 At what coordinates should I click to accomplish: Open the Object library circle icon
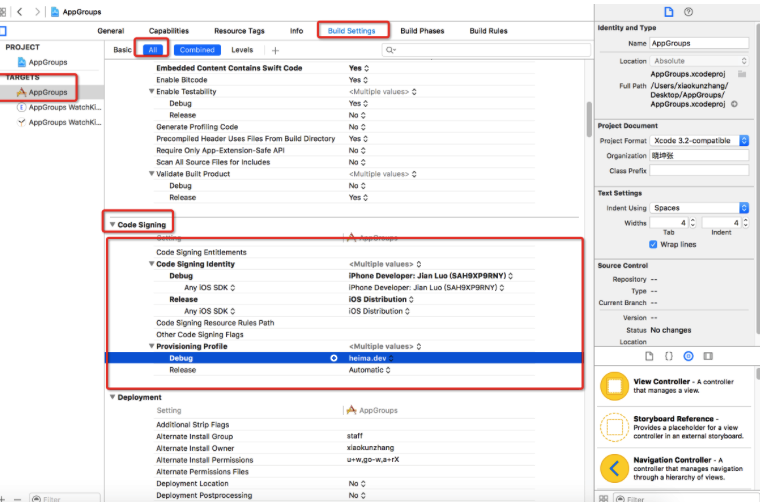coord(688,356)
